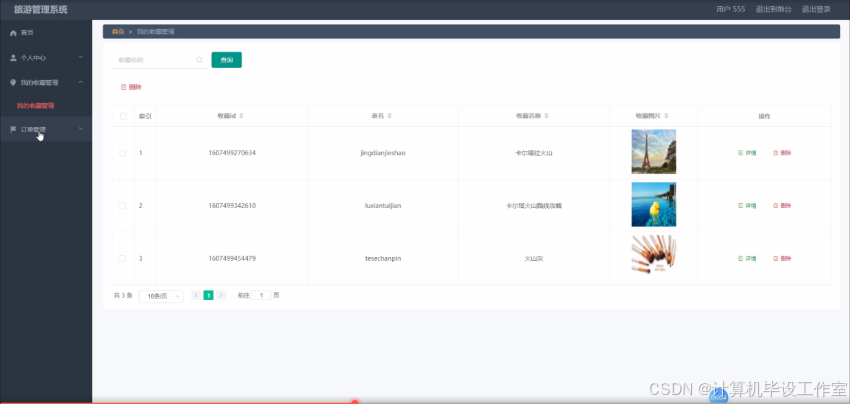
Task: Click the batch 删除 button above table
Action: 131,87
